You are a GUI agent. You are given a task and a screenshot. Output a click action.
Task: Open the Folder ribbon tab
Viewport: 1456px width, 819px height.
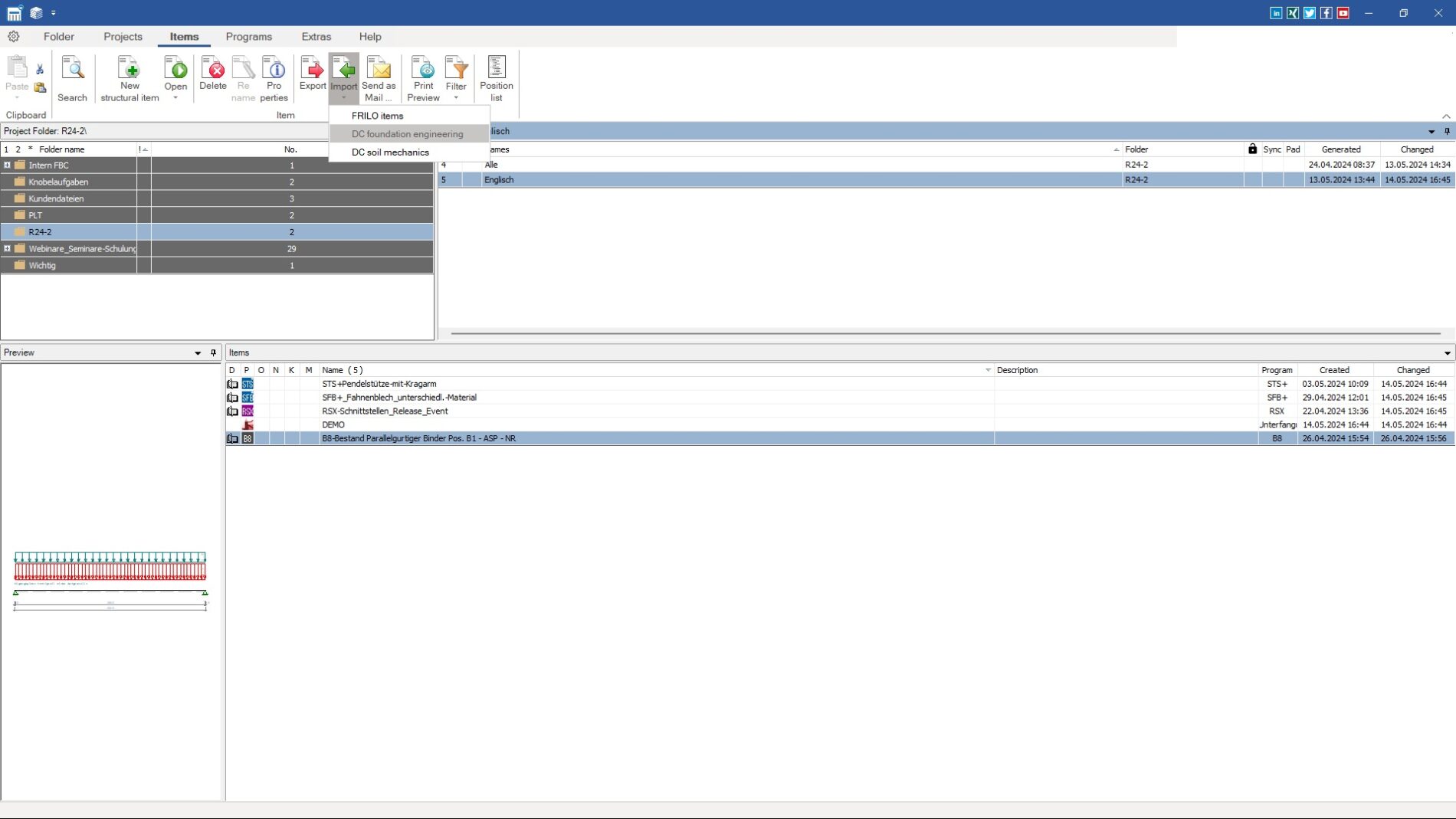click(59, 37)
